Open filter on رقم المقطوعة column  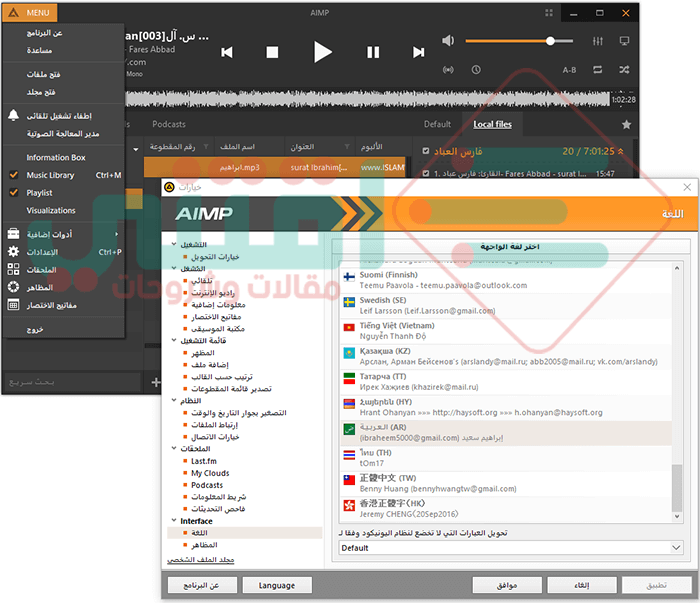pos(206,147)
